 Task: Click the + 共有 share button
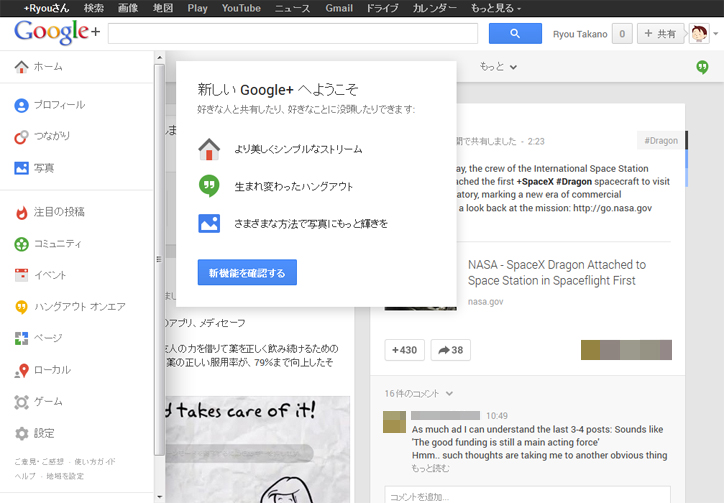660,34
